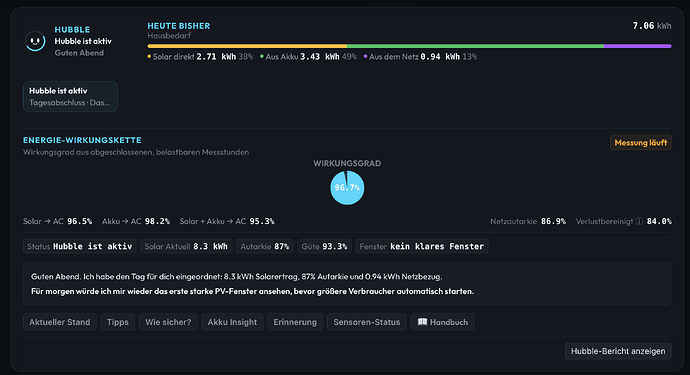Click the Aus Akku 3.43 kWh legend
The image size is (690, 375).
[308, 57]
